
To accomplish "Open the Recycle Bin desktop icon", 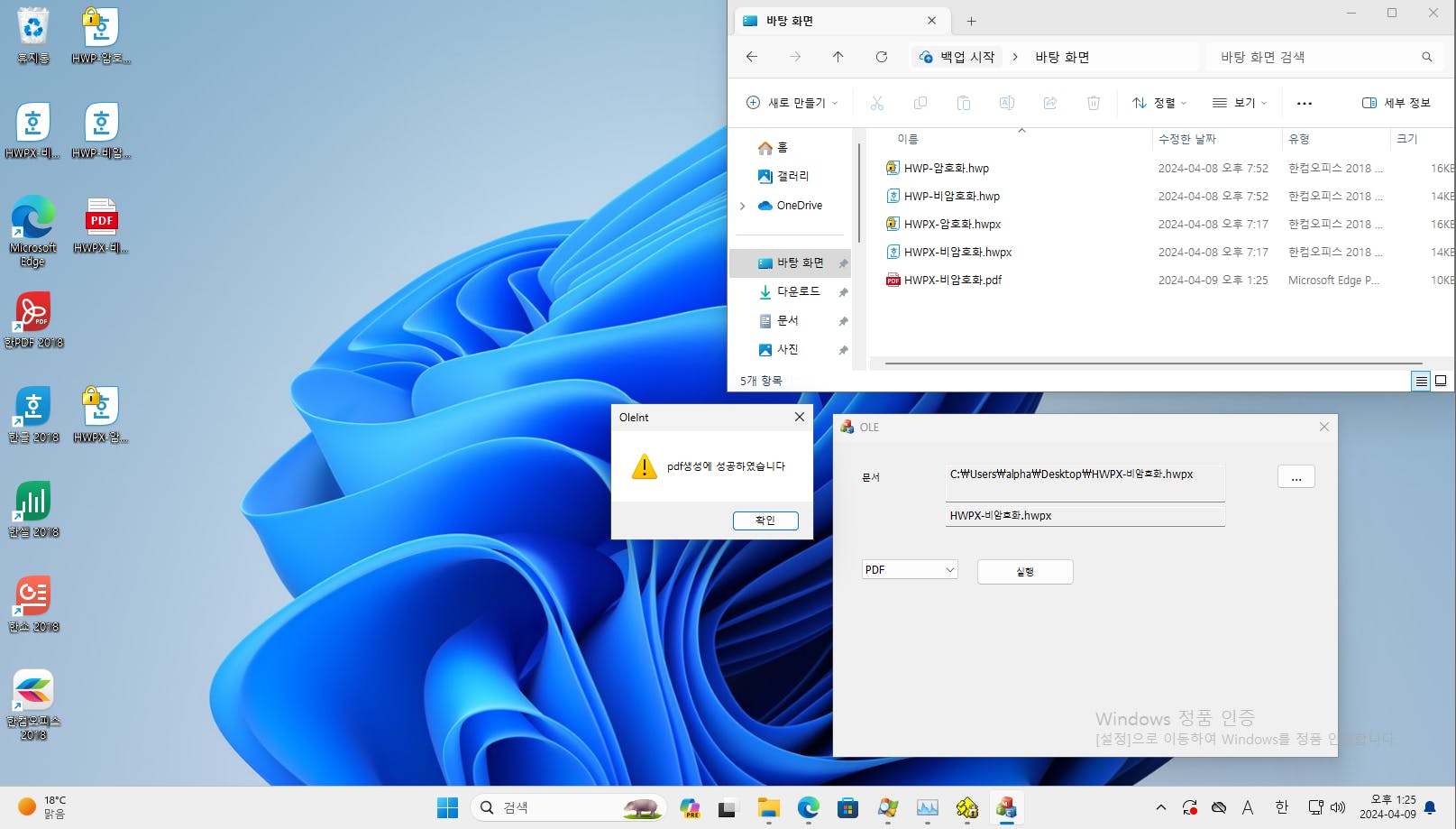I will 33,35.
